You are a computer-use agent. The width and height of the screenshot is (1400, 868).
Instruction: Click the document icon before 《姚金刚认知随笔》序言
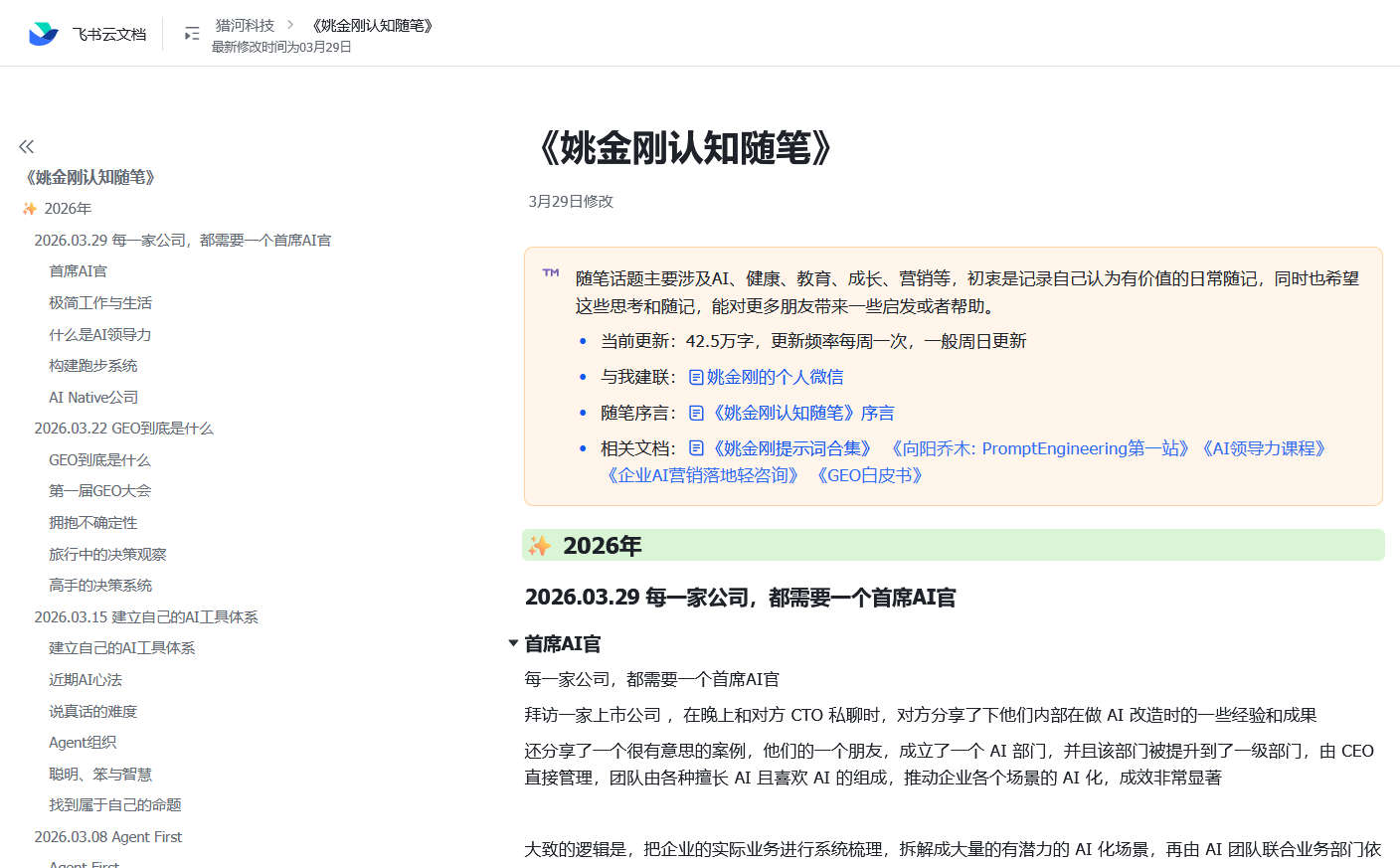696,413
